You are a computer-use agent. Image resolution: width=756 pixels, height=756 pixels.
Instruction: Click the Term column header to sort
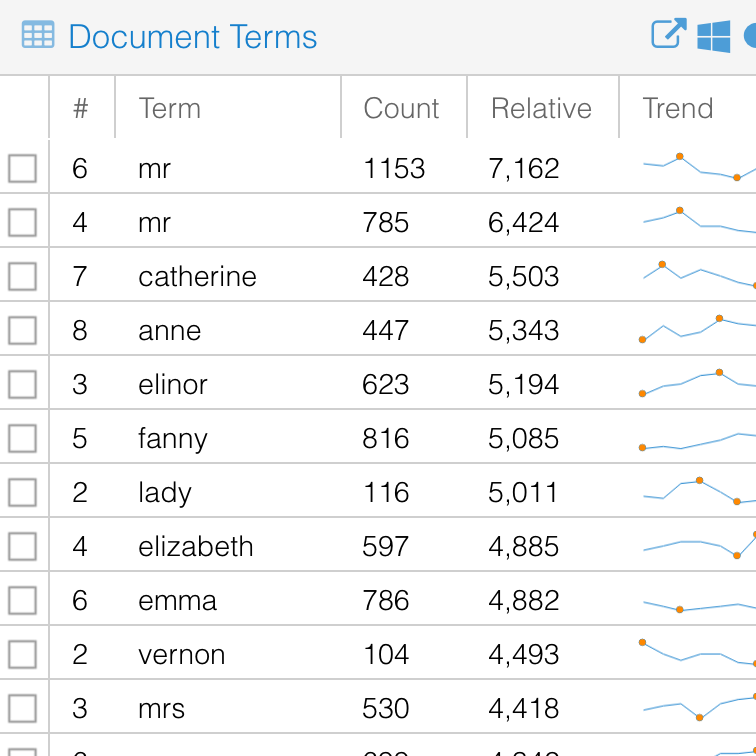[x=170, y=108]
